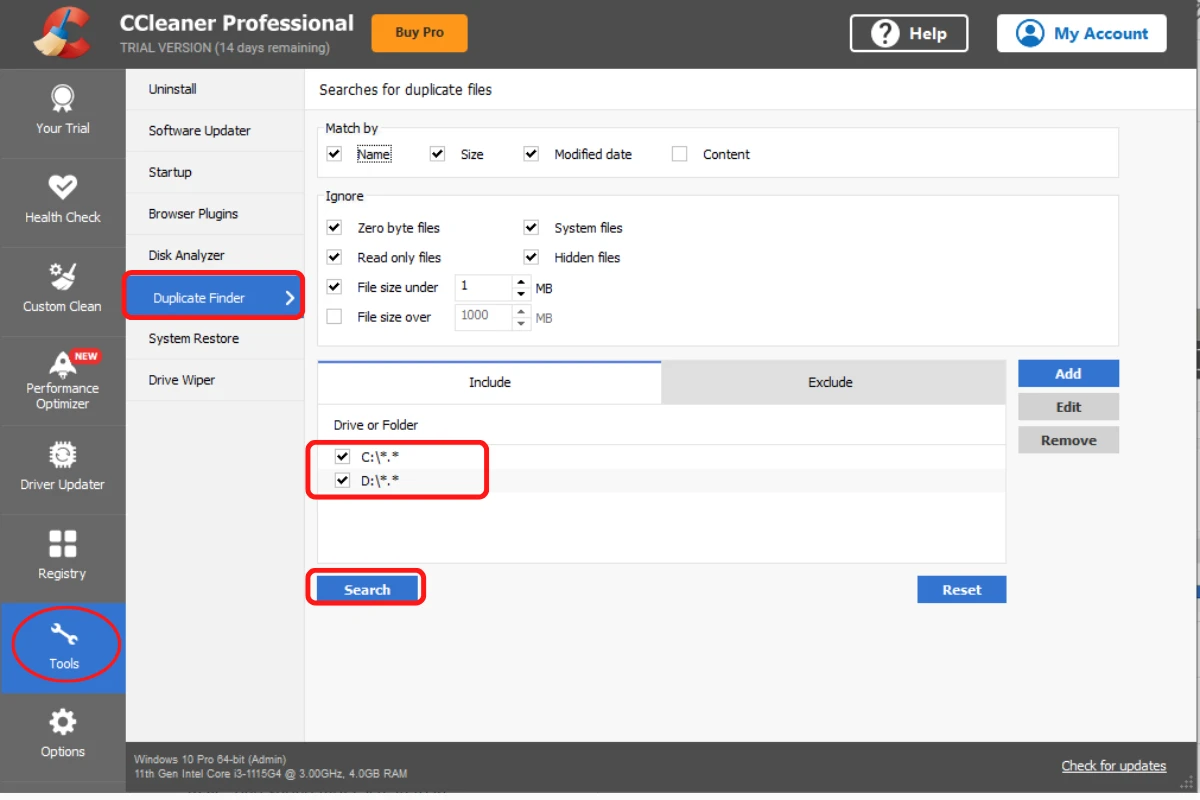The image size is (1200, 800).
Task: Open Options settings
Action: pyautogui.click(x=62, y=736)
